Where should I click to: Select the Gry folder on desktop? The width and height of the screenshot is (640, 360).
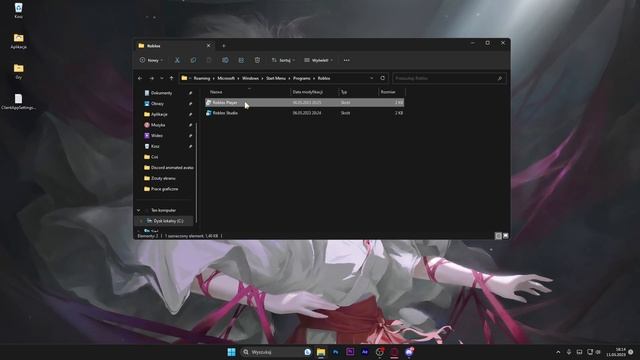click(x=18, y=71)
